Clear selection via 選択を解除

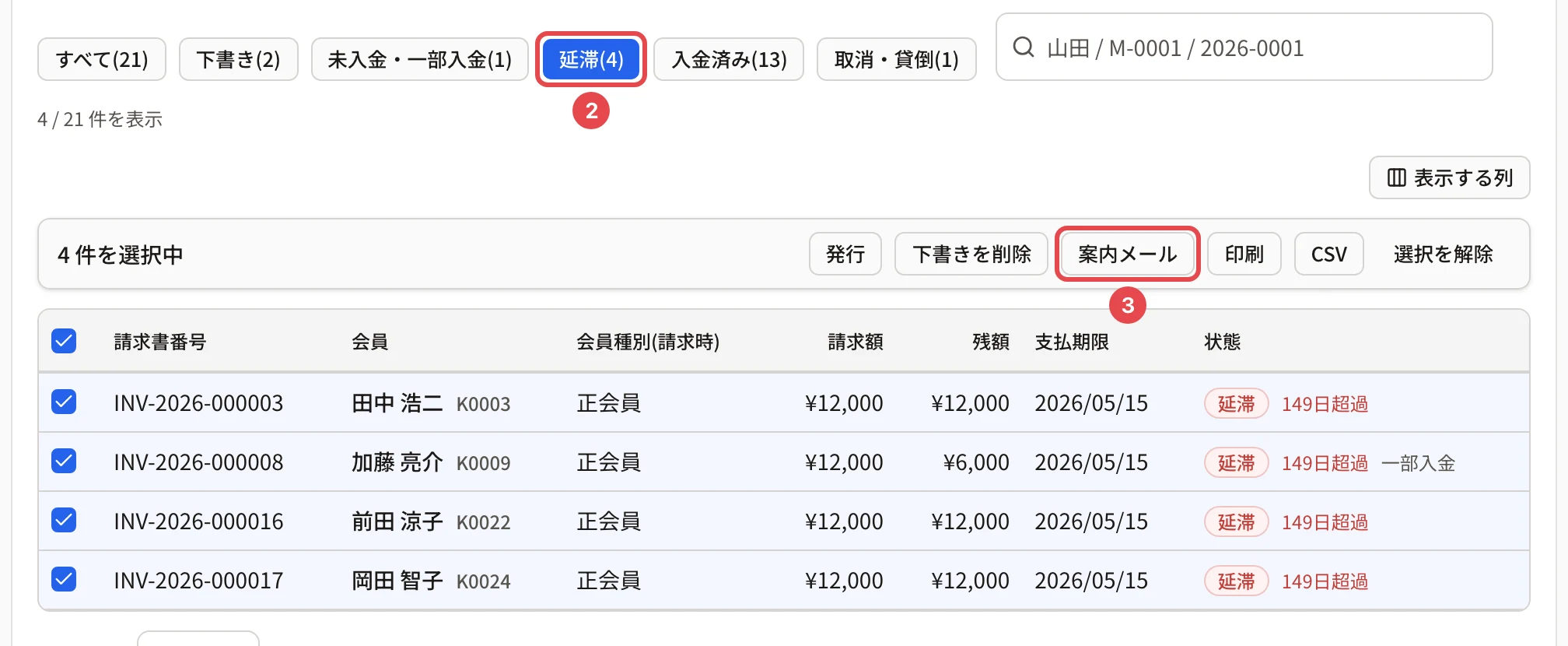coord(1444,254)
